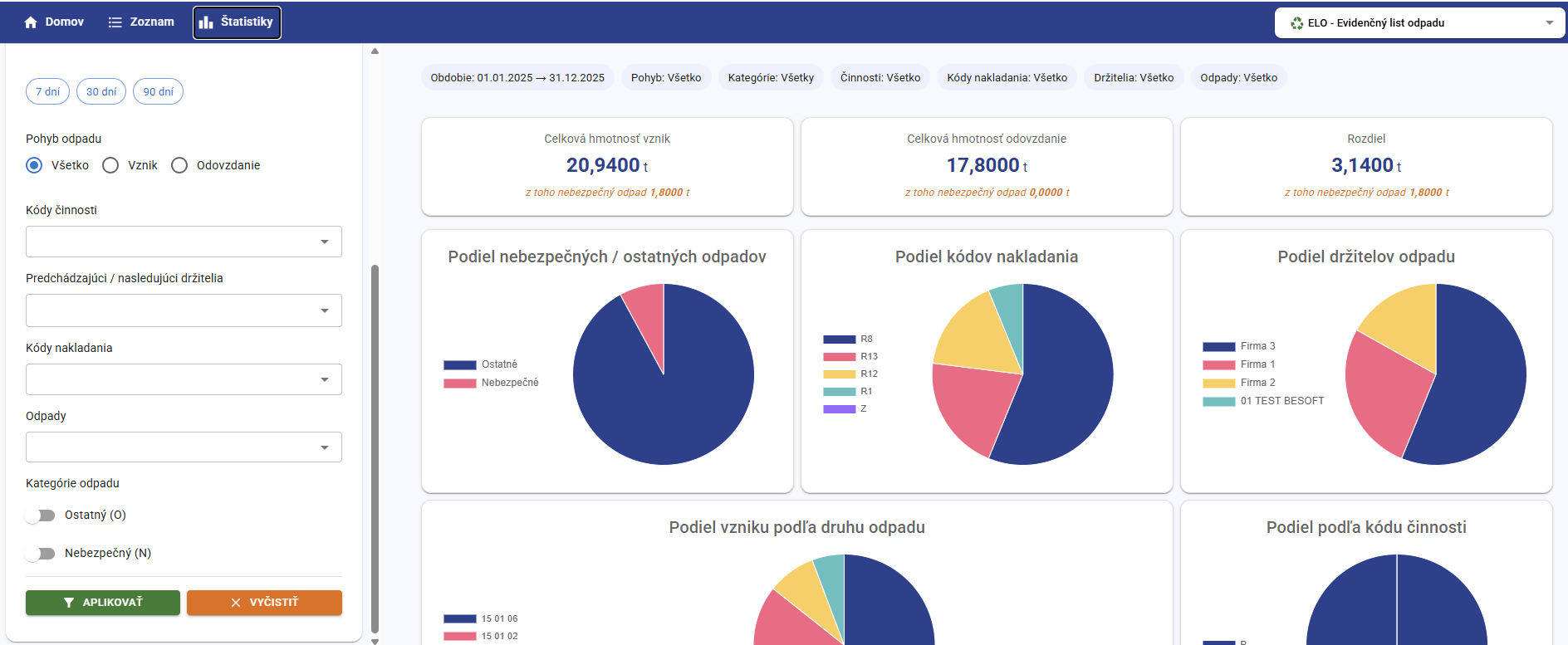Enable the Ostatný (O) category switch

(x=40, y=516)
